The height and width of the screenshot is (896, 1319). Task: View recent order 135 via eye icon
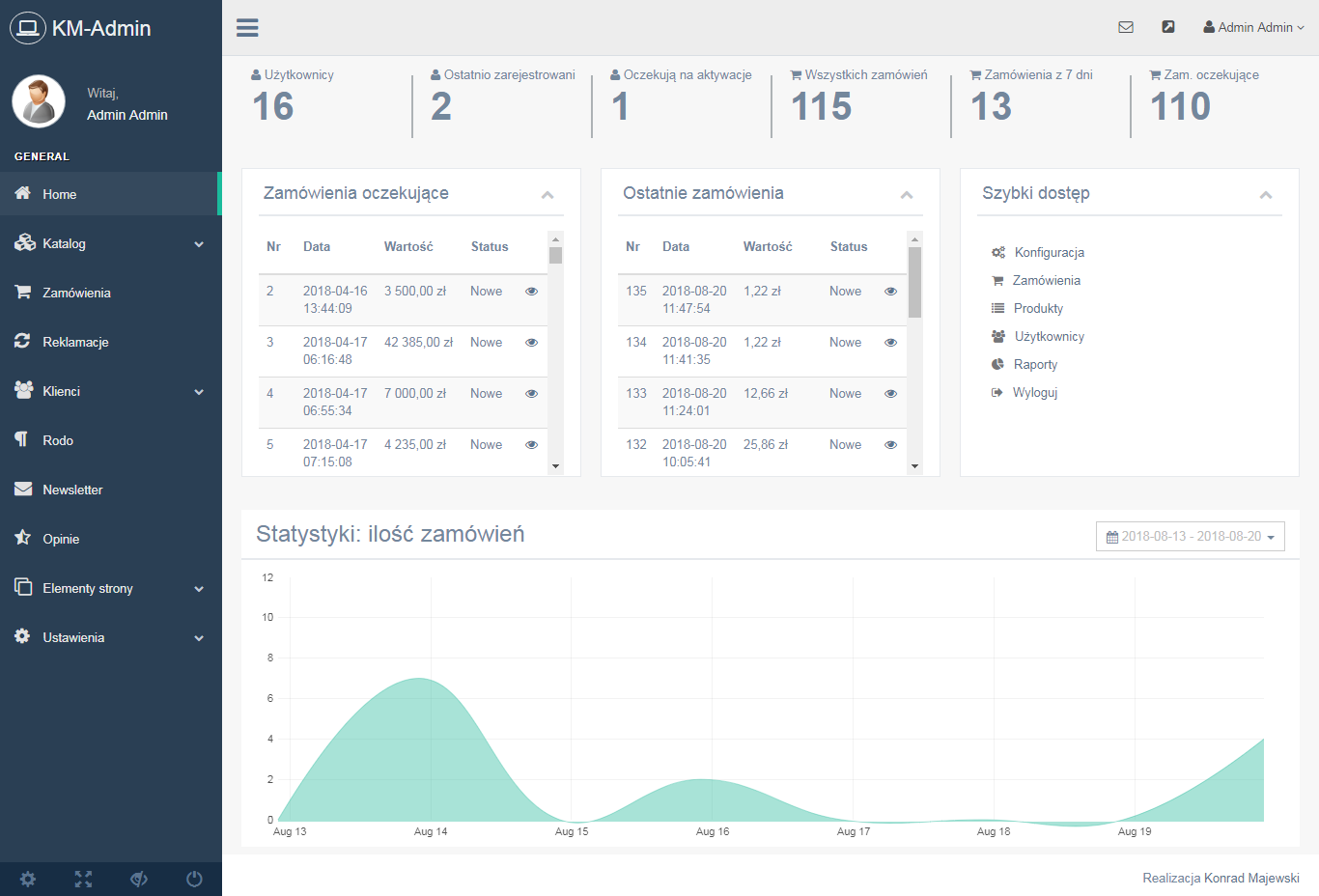890,291
